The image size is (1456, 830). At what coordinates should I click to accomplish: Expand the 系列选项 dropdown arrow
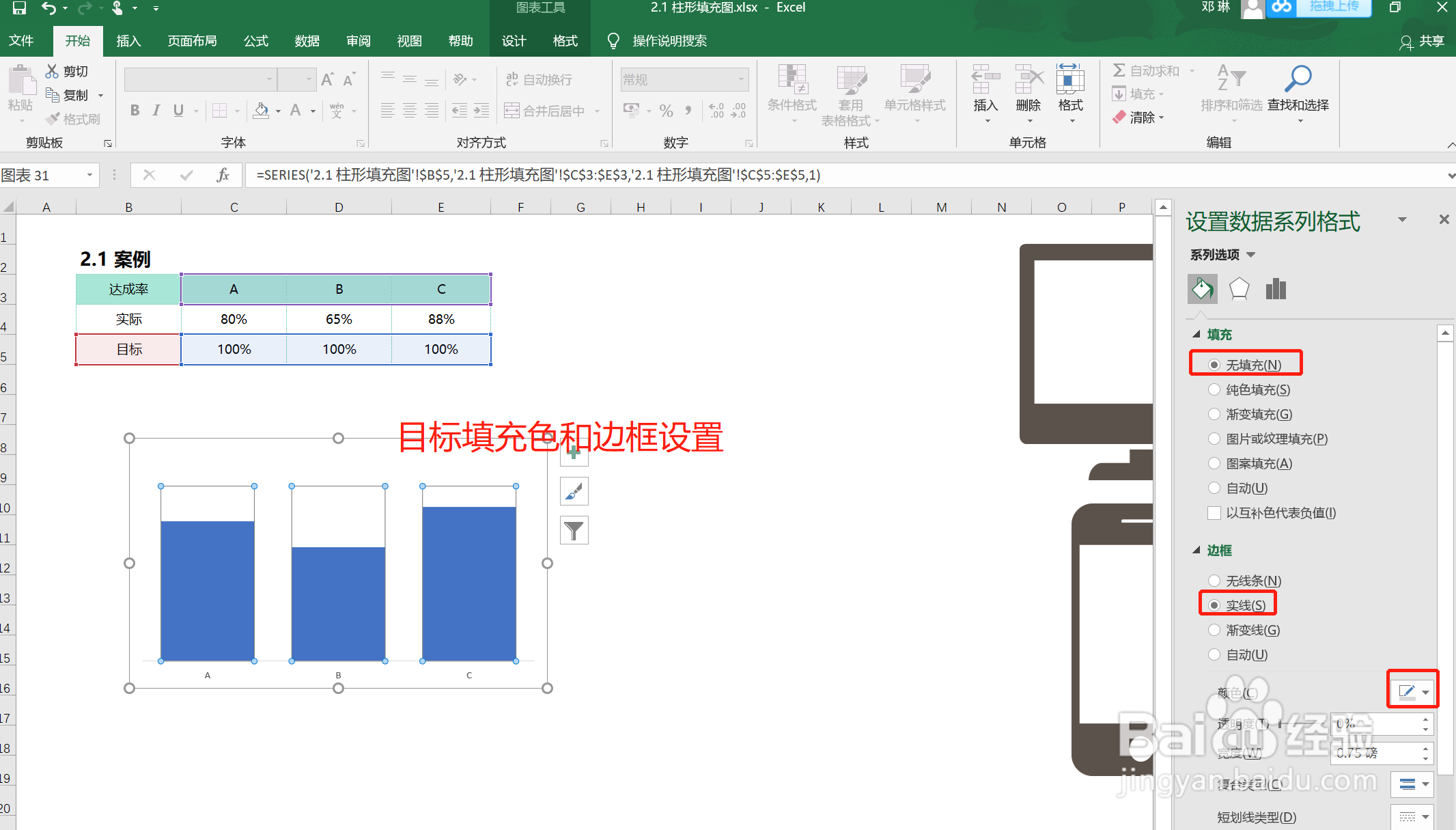[x=1250, y=255]
